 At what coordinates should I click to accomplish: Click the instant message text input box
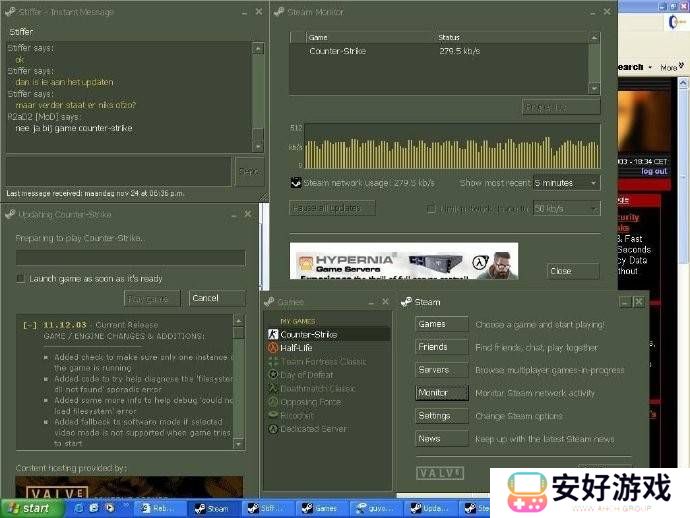pyautogui.click(x=118, y=171)
